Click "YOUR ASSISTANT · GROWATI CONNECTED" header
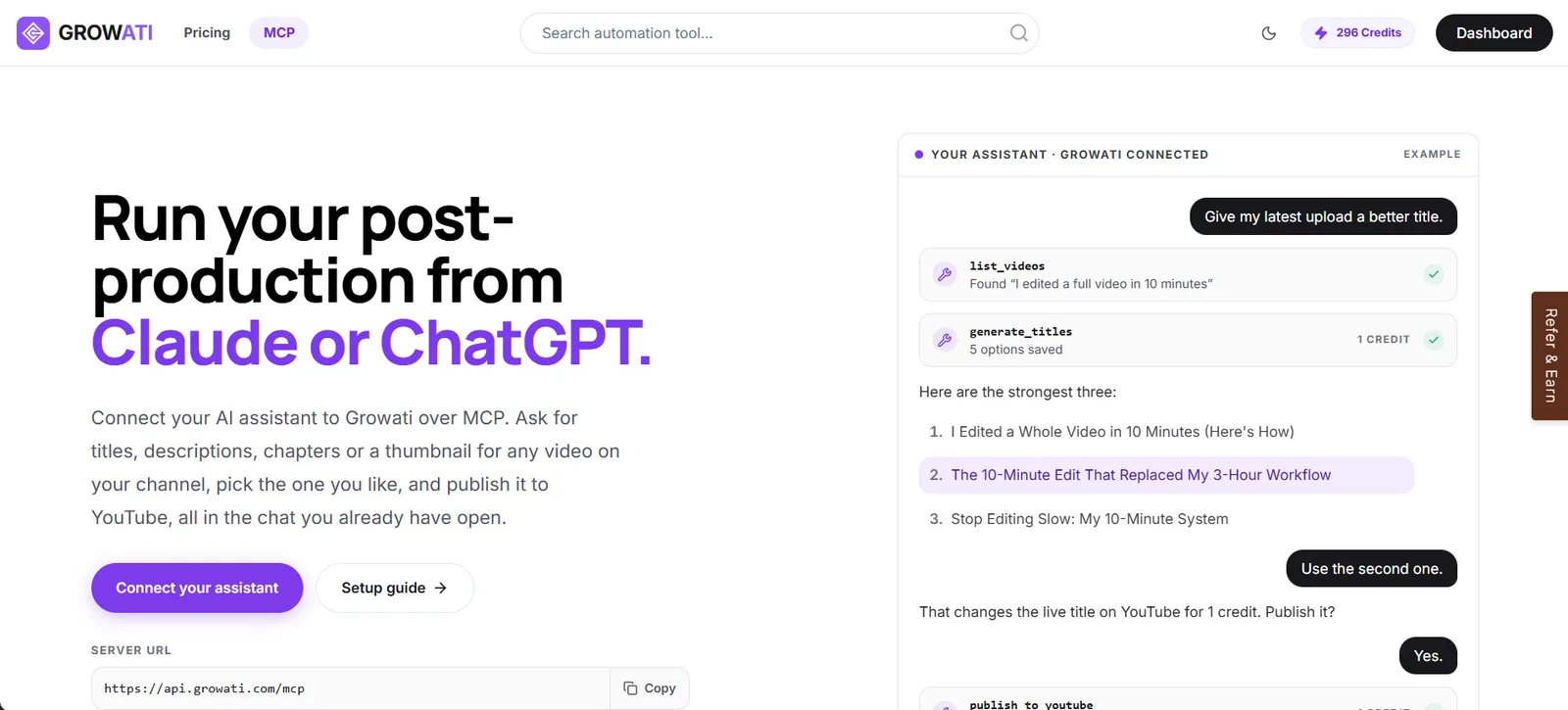 click(1069, 155)
